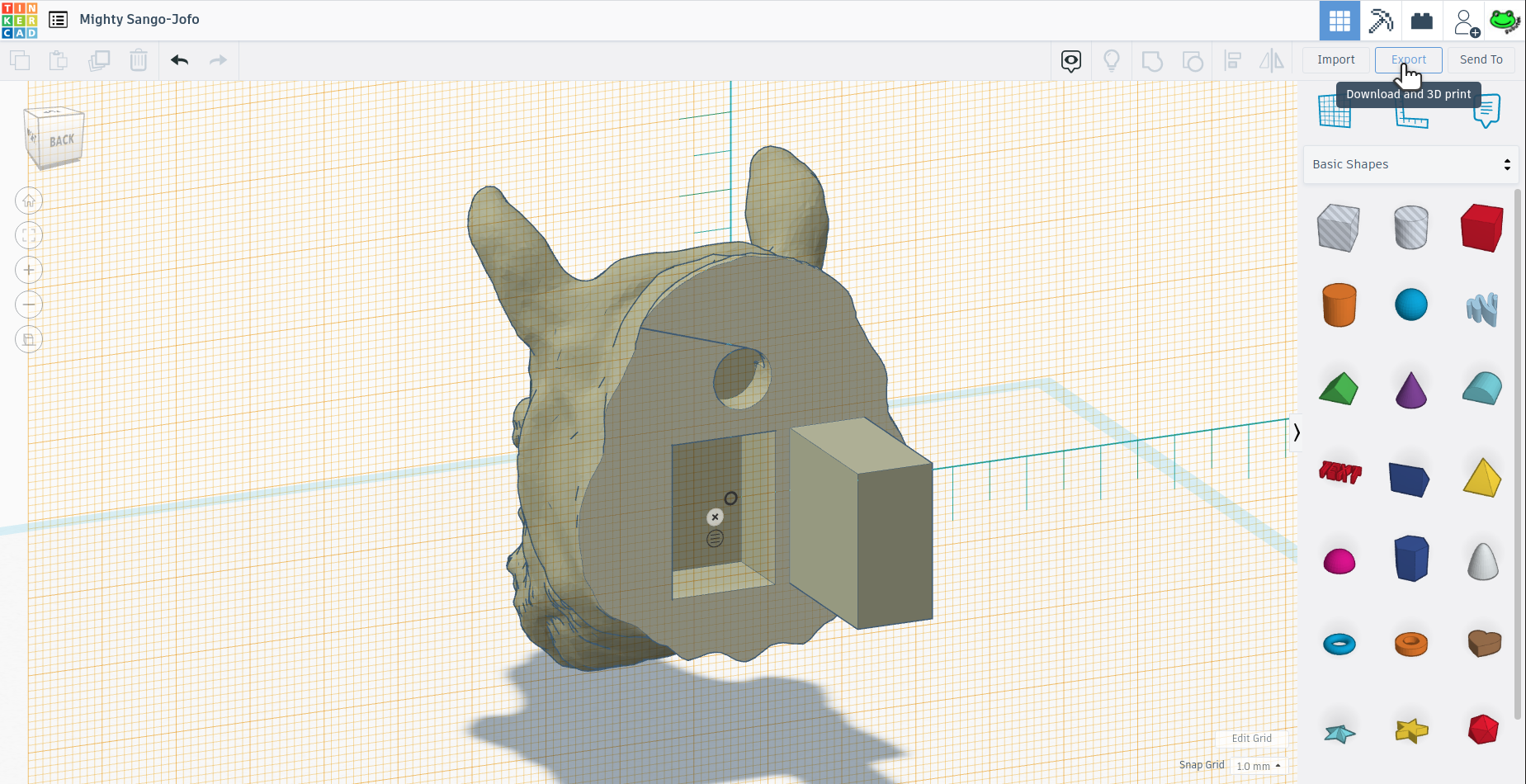
Task: Group the selected shapes
Action: coord(1152,61)
